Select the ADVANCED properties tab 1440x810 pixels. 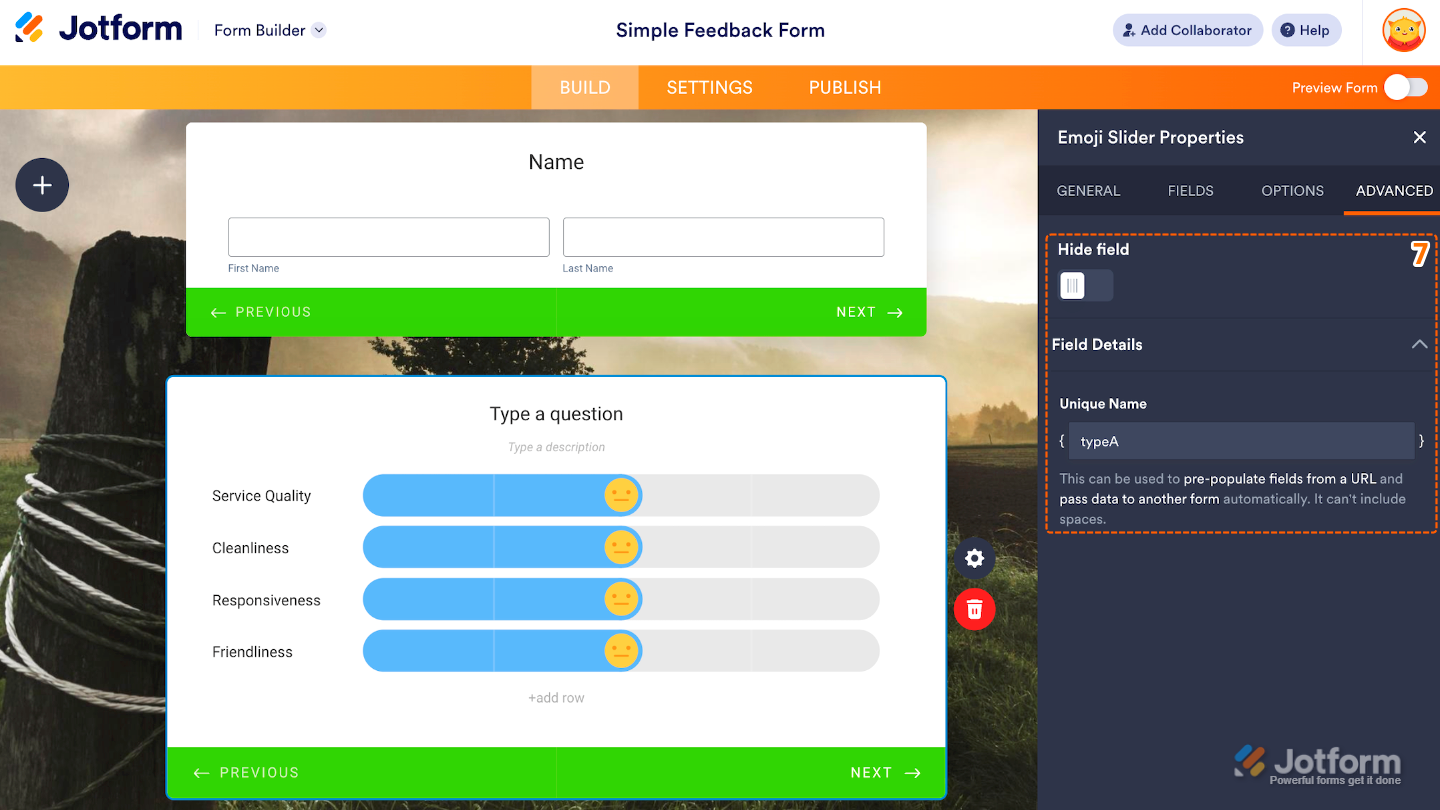[x=1394, y=191]
